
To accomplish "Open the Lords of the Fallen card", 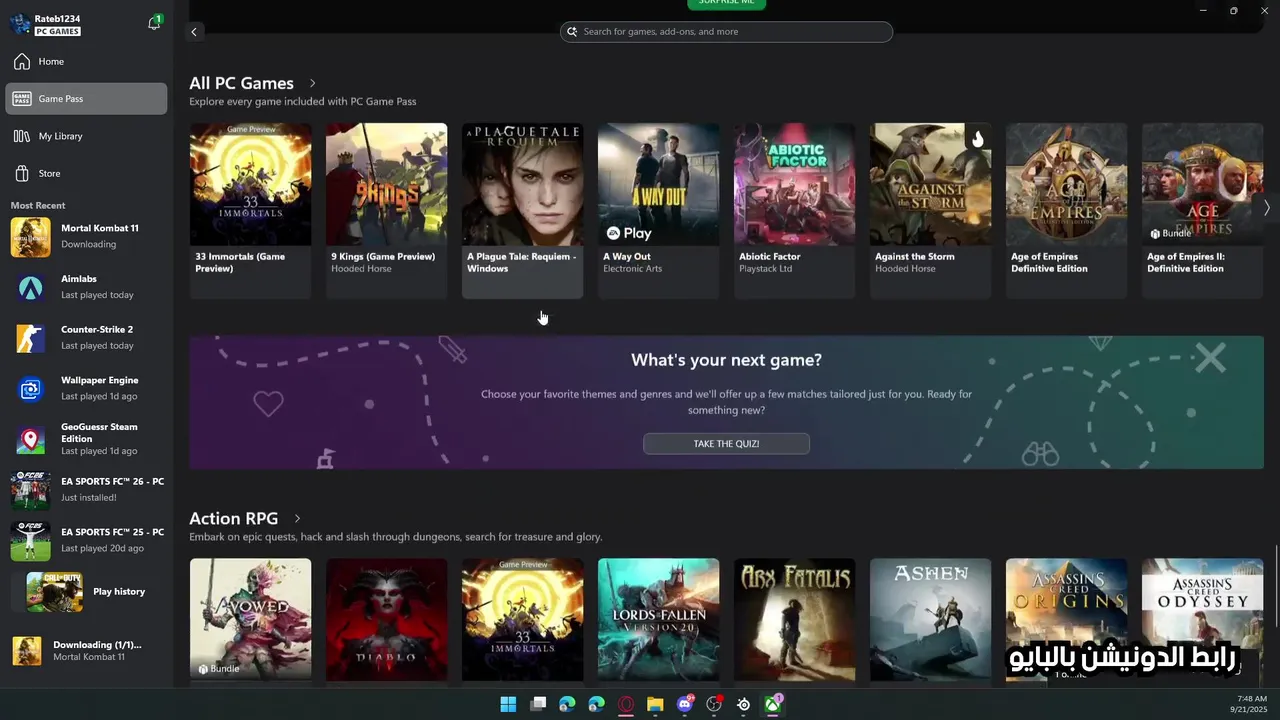I will tap(658, 620).
